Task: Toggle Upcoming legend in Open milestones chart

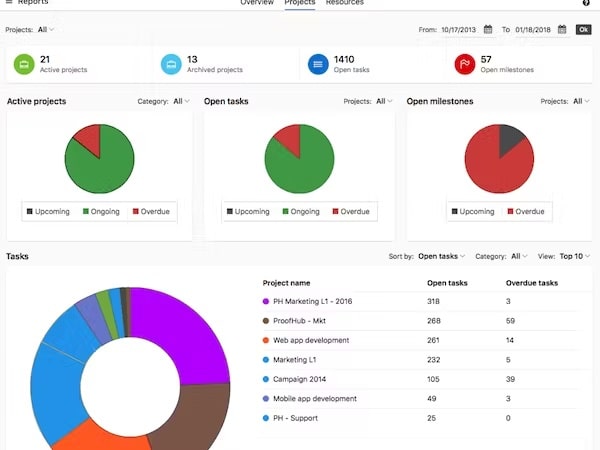Action: pyautogui.click(x=473, y=211)
